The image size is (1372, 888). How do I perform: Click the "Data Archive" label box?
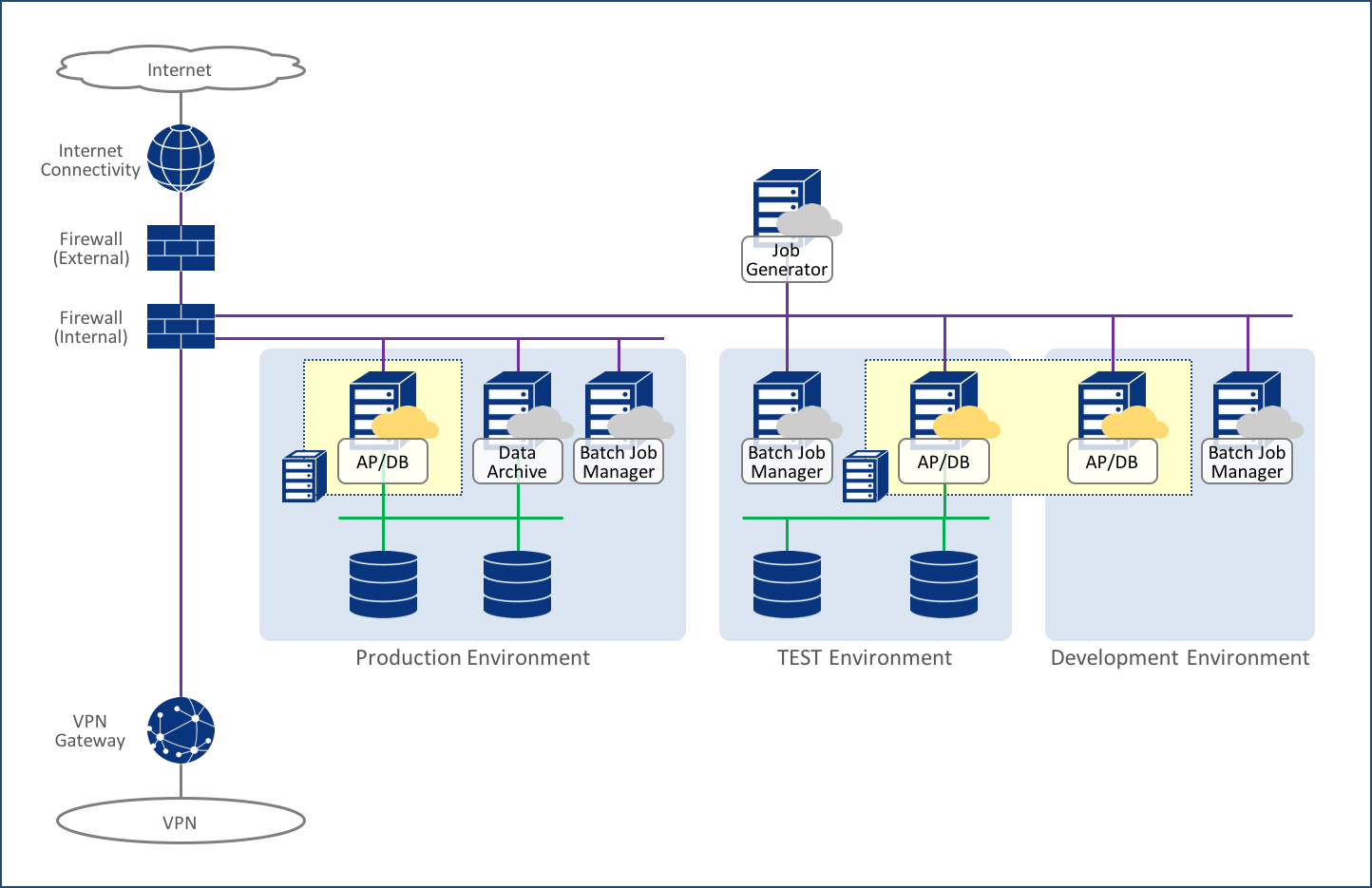coord(518,462)
